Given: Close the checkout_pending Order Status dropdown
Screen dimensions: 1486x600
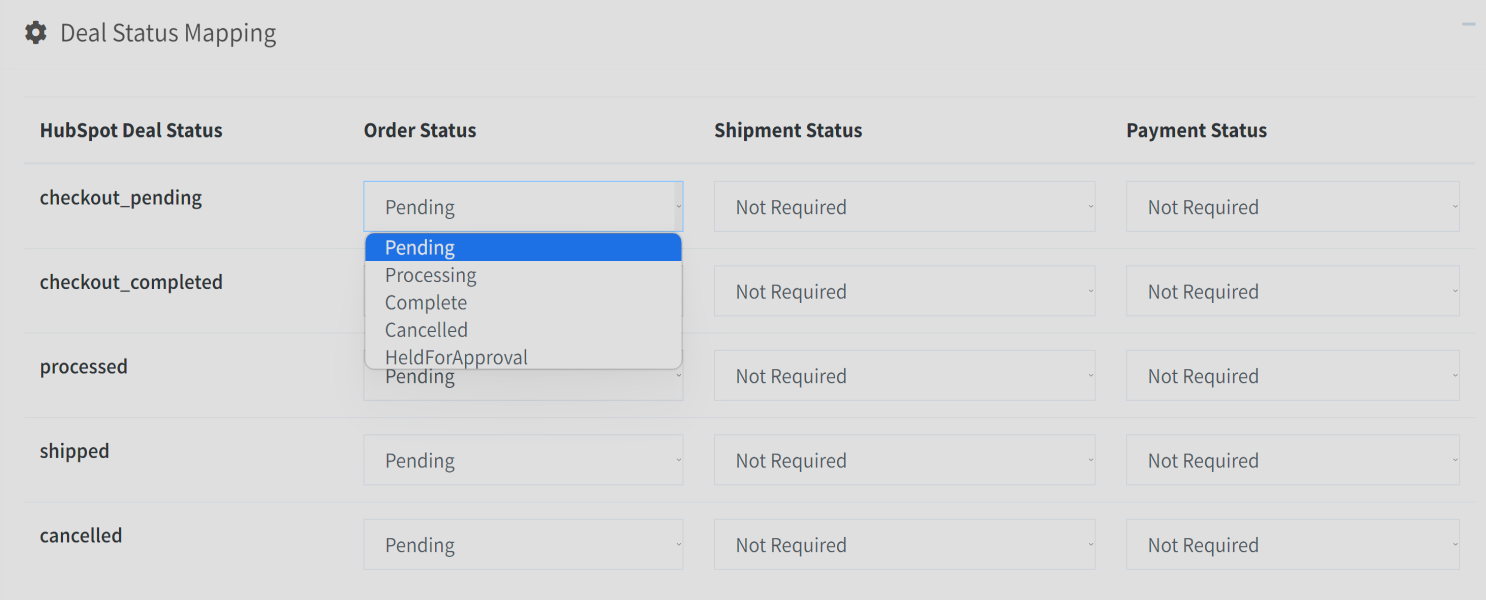Looking at the screenshot, I should point(523,207).
